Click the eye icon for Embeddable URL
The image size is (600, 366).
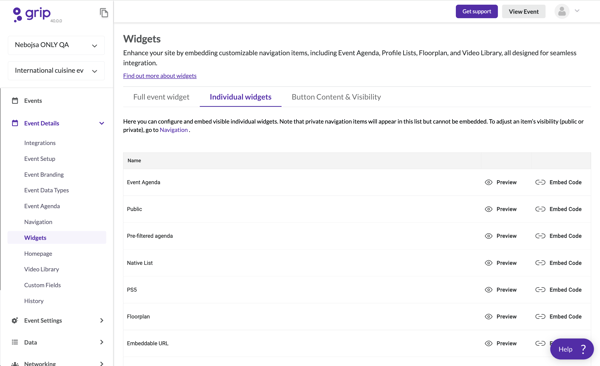click(x=488, y=343)
